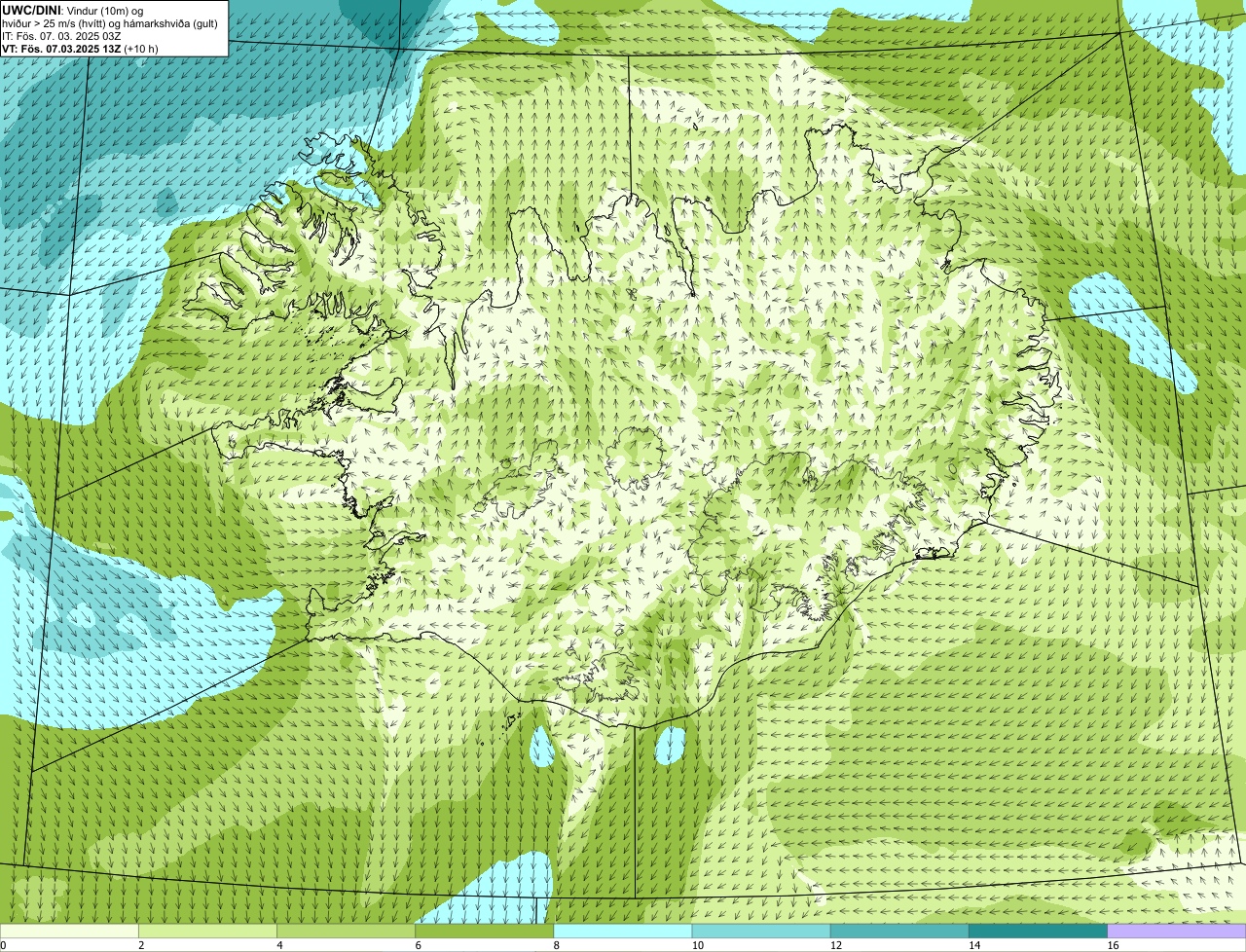This screenshot has width=1246, height=952.
Task: Click the scale label "12"
Action: click(836, 945)
